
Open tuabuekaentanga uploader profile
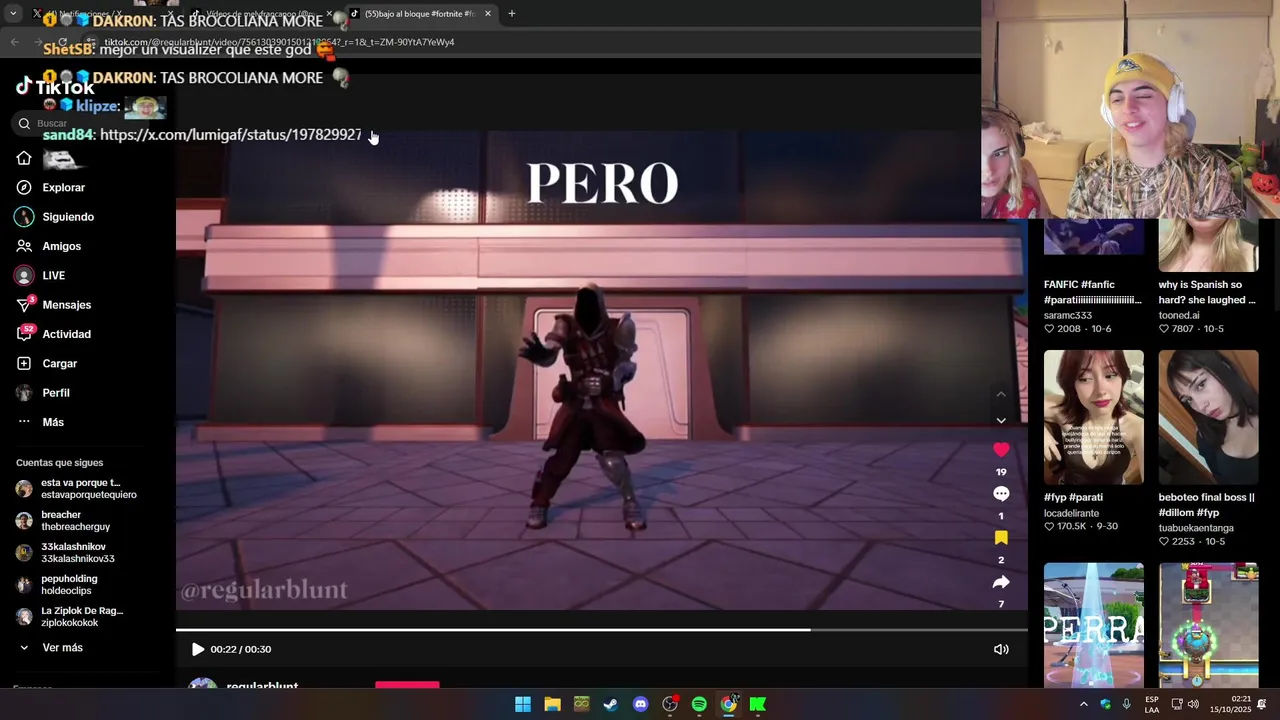coord(1196,528)
